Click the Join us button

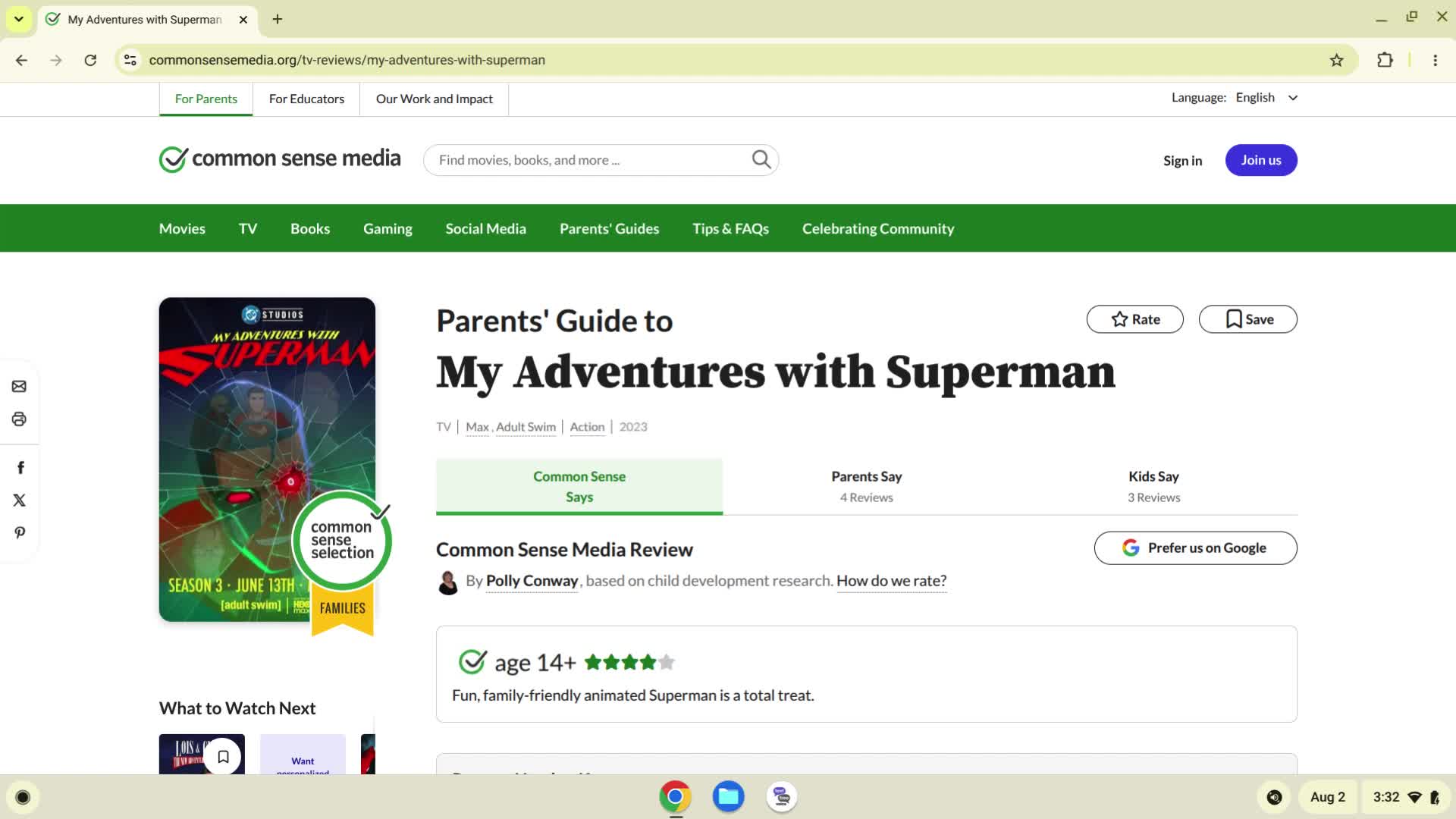tap(1261, 160)
